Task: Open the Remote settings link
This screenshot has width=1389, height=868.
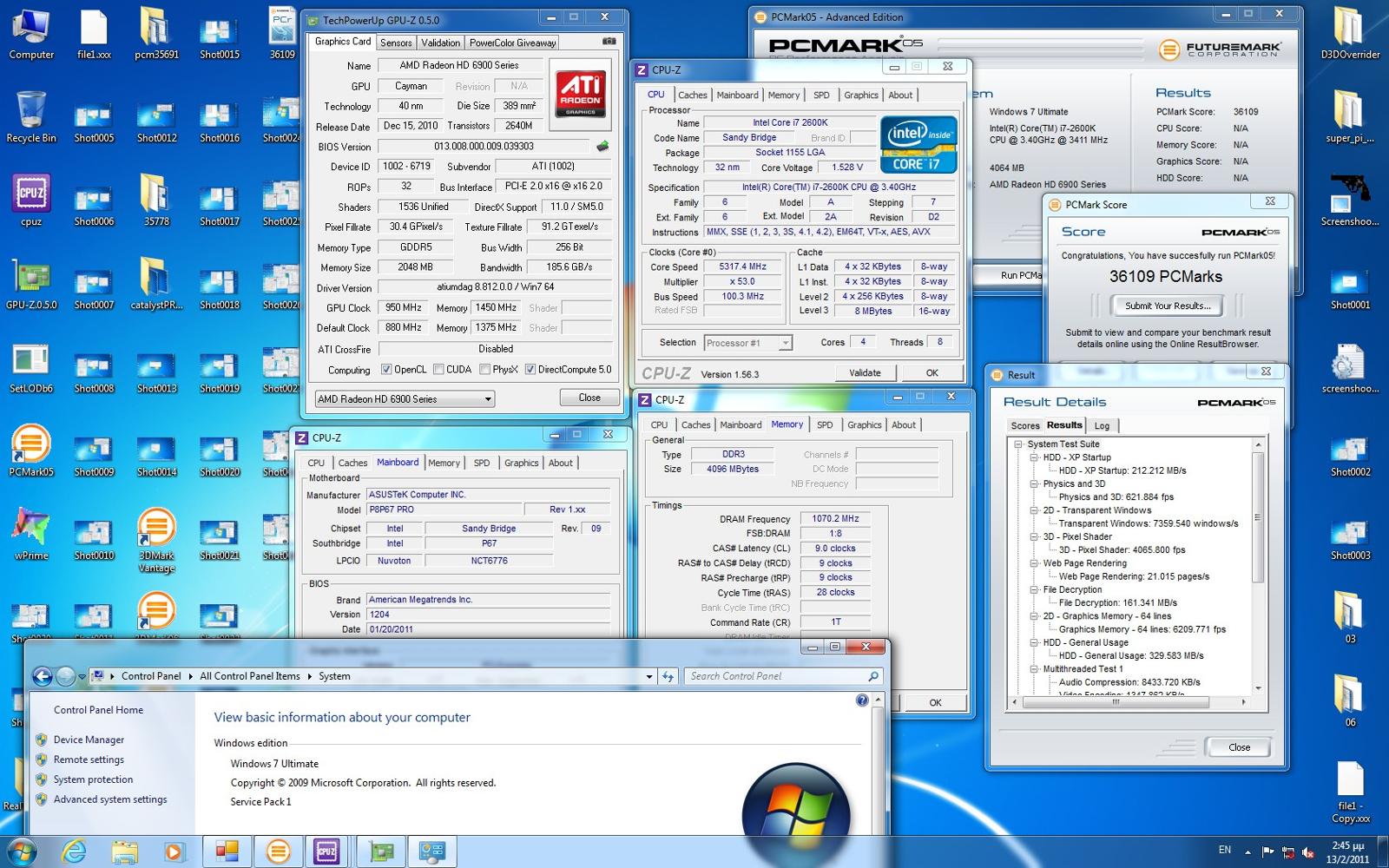Action: click(x=89, y=759)
